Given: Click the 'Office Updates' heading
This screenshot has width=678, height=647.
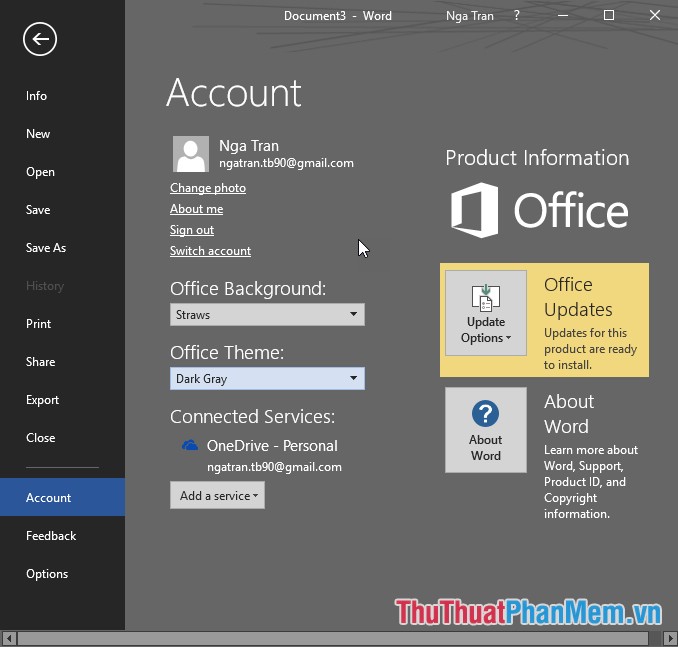Looking at the screenshot, I should pyautogui.click(x=578, y=297).
